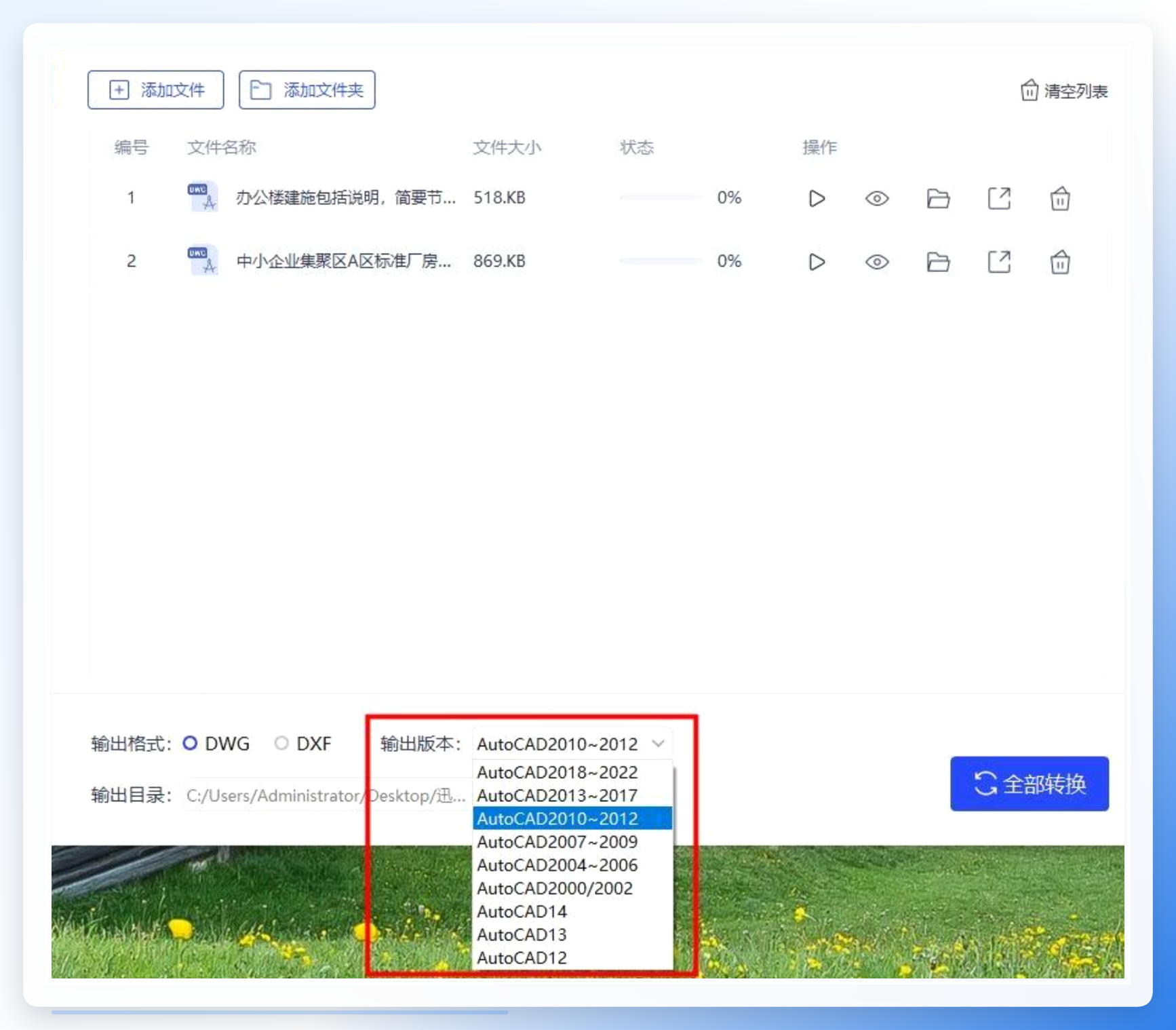
Task: Select file name 办公楼建施包括说明
Action: coord(346,197)
